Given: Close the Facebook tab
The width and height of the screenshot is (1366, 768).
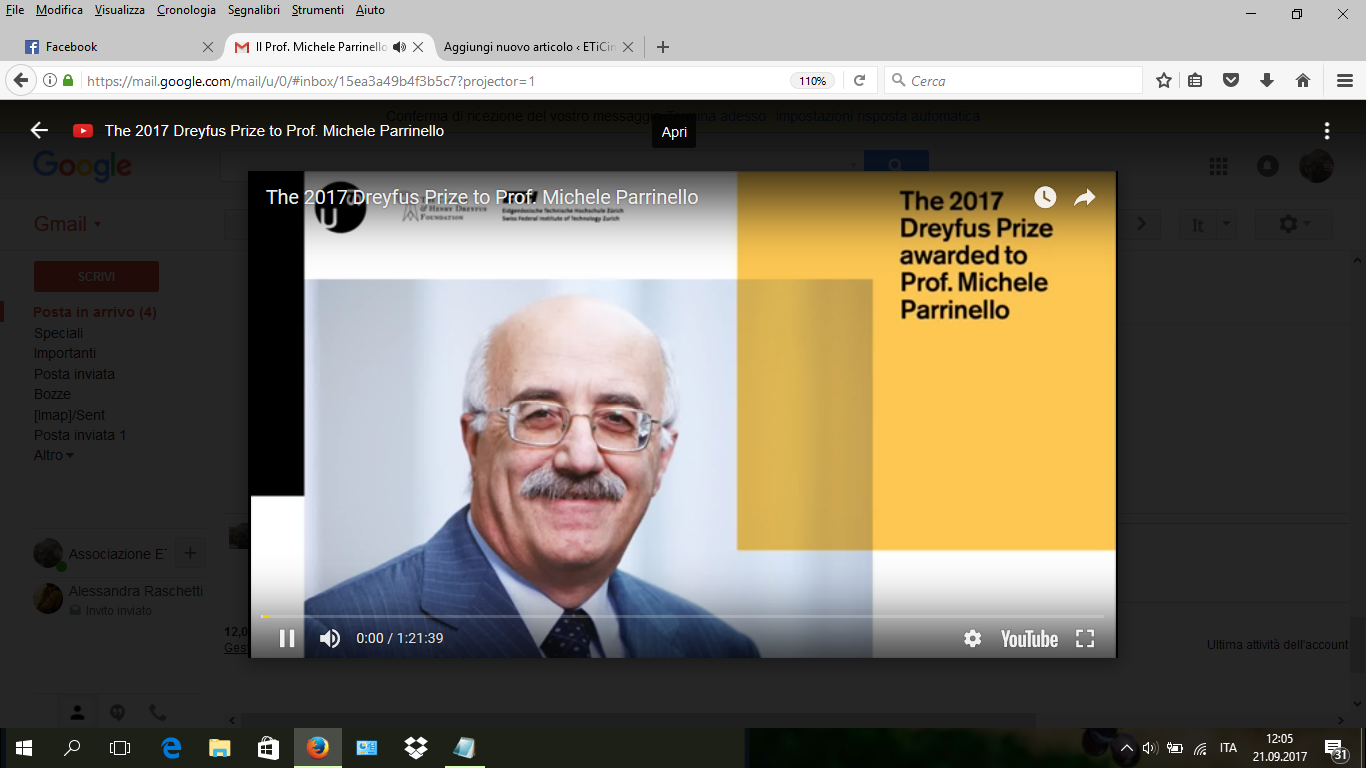Looking at the screenshot, I should [208, 47].
